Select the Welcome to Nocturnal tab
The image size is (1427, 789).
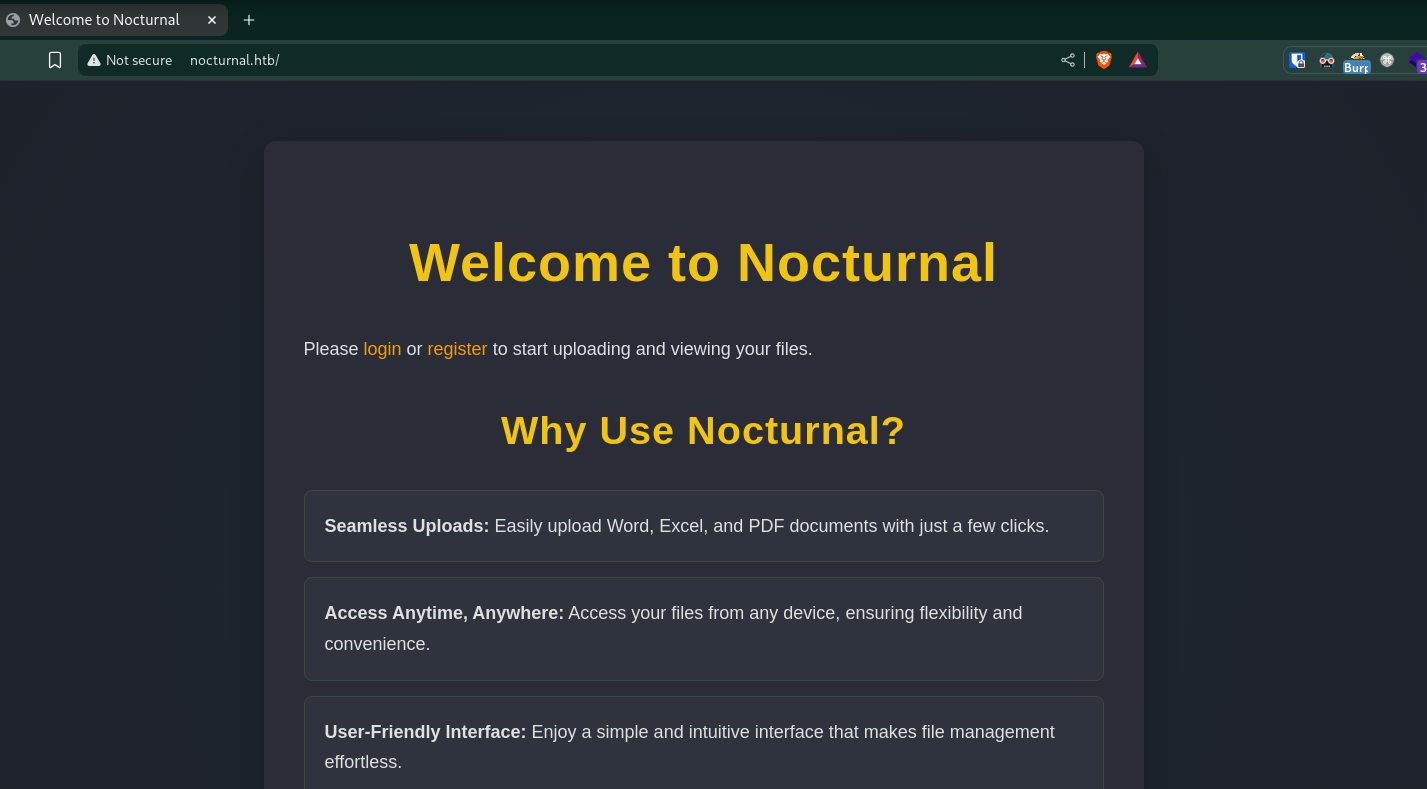click(x=112, y=20)
